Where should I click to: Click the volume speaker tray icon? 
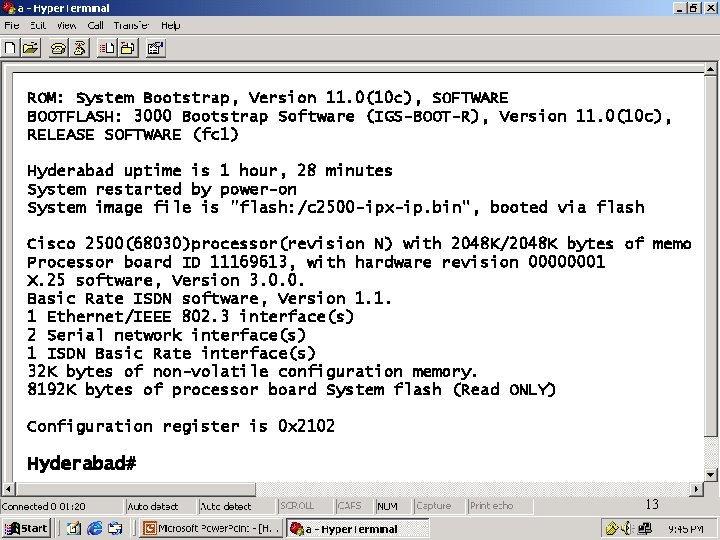[627, 529]
